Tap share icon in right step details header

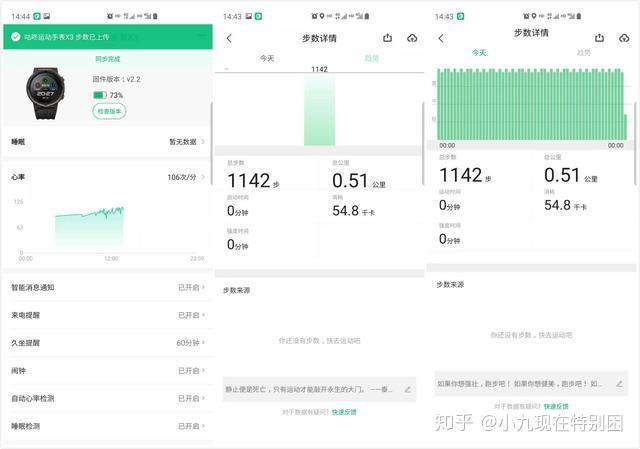(600, 38)
